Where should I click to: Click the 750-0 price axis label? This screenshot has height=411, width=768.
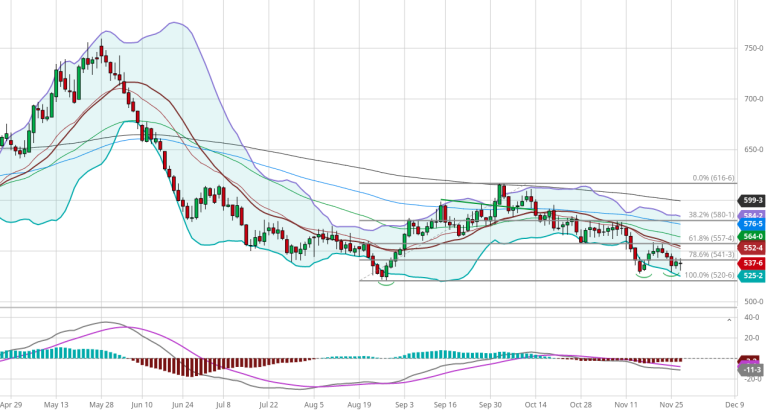point(753,48)
